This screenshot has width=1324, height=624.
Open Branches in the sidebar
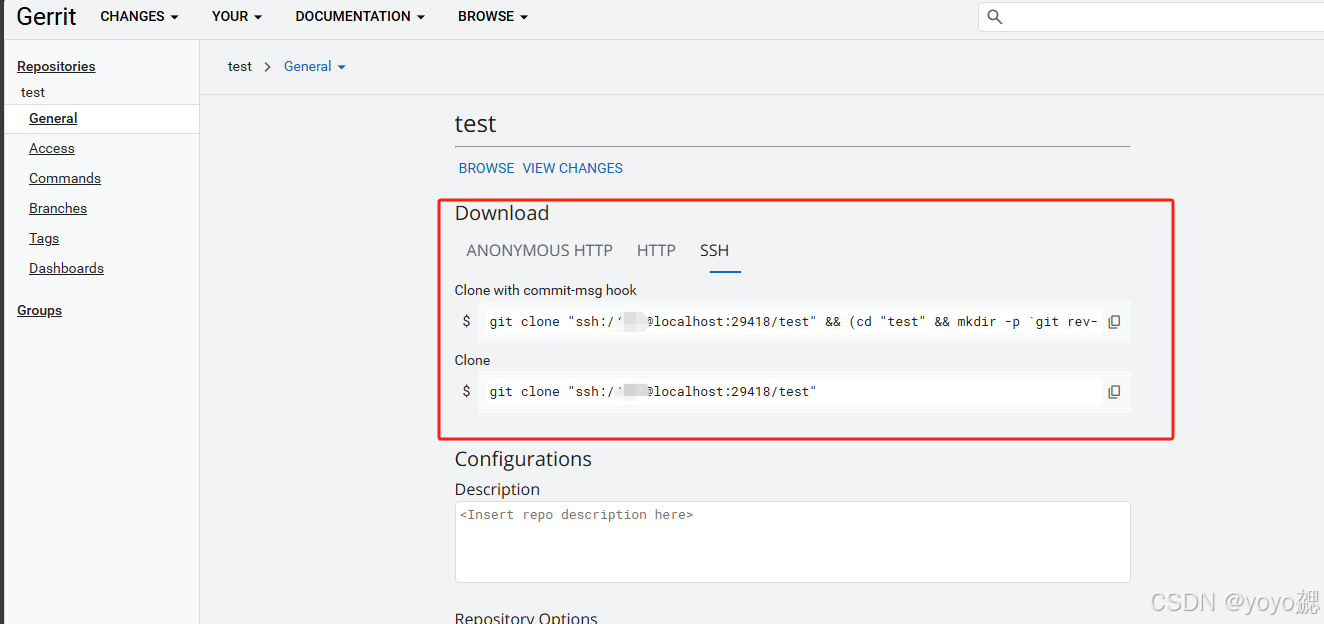58,209
